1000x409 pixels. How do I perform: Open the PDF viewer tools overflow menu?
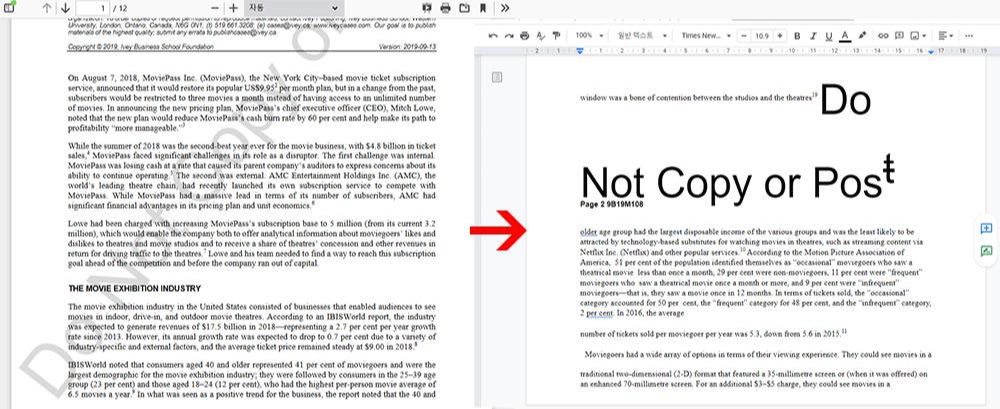pos(504,8)
